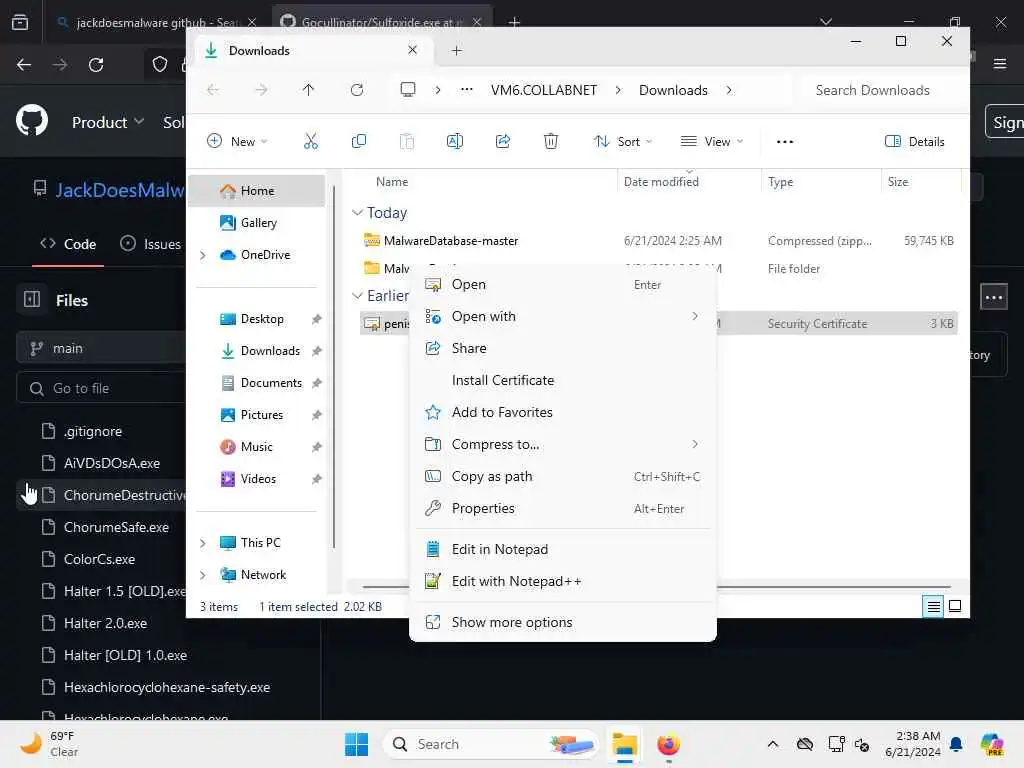1024x768 pixels.
Task: Refresh the Downloads folder view
Action: pyautogui.click(x=357, y=90)
